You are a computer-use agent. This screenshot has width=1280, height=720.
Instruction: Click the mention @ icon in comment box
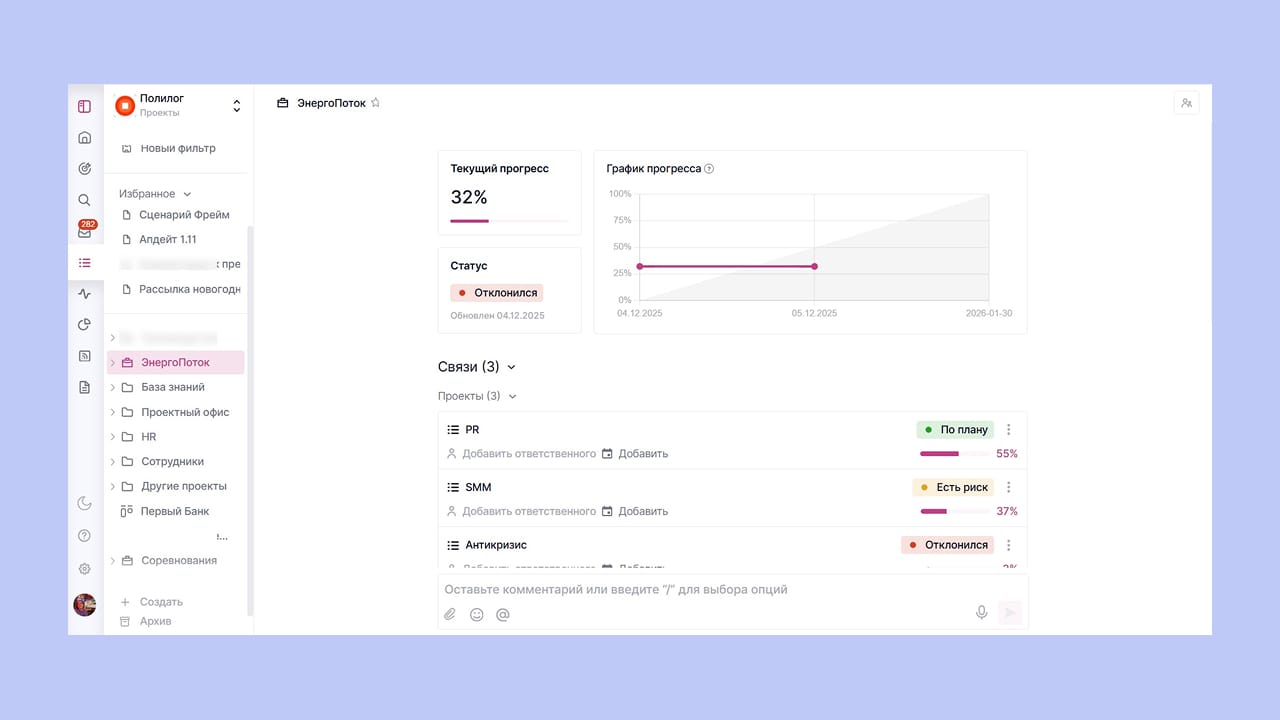(503, 614)
